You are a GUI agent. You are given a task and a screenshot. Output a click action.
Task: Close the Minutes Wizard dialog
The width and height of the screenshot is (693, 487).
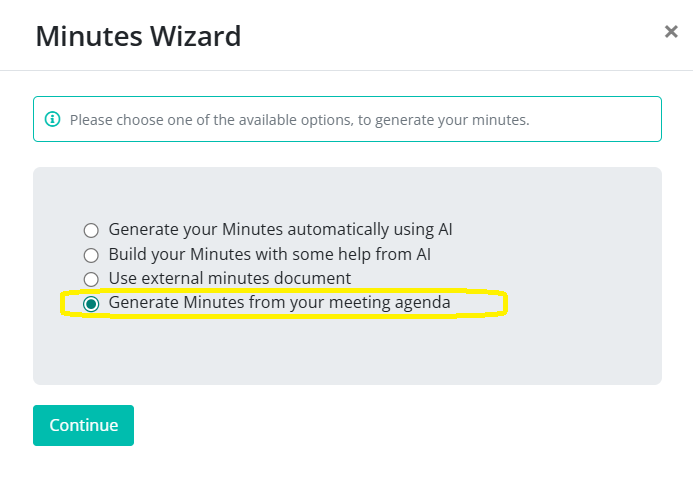click(671, 32)
